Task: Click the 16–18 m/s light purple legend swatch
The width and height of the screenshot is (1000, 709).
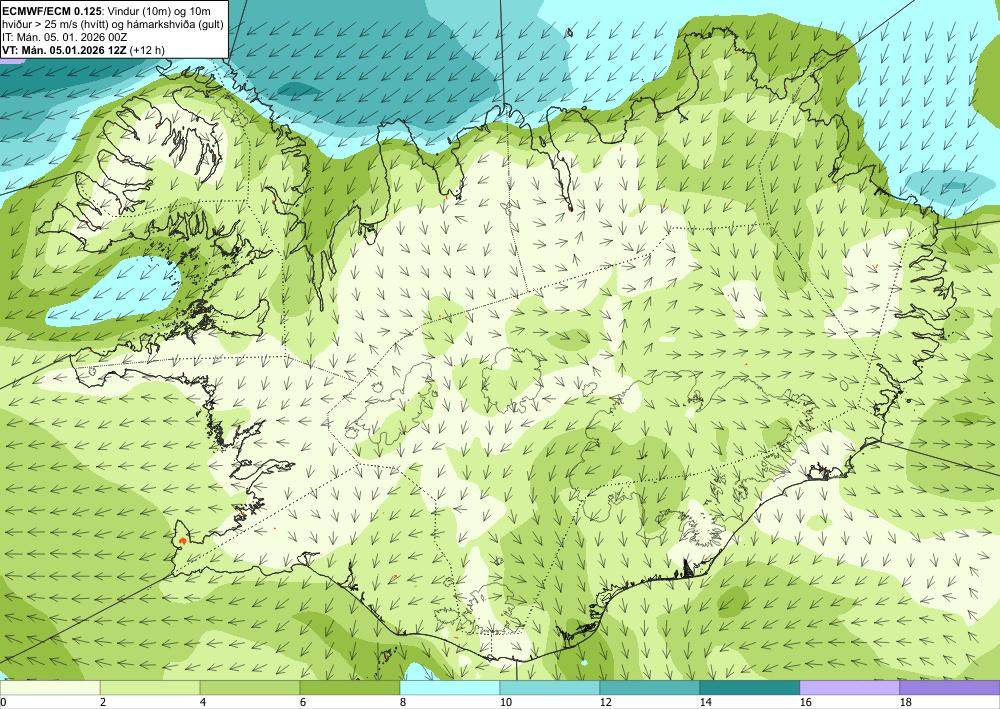Action: (x=849, y=687)
